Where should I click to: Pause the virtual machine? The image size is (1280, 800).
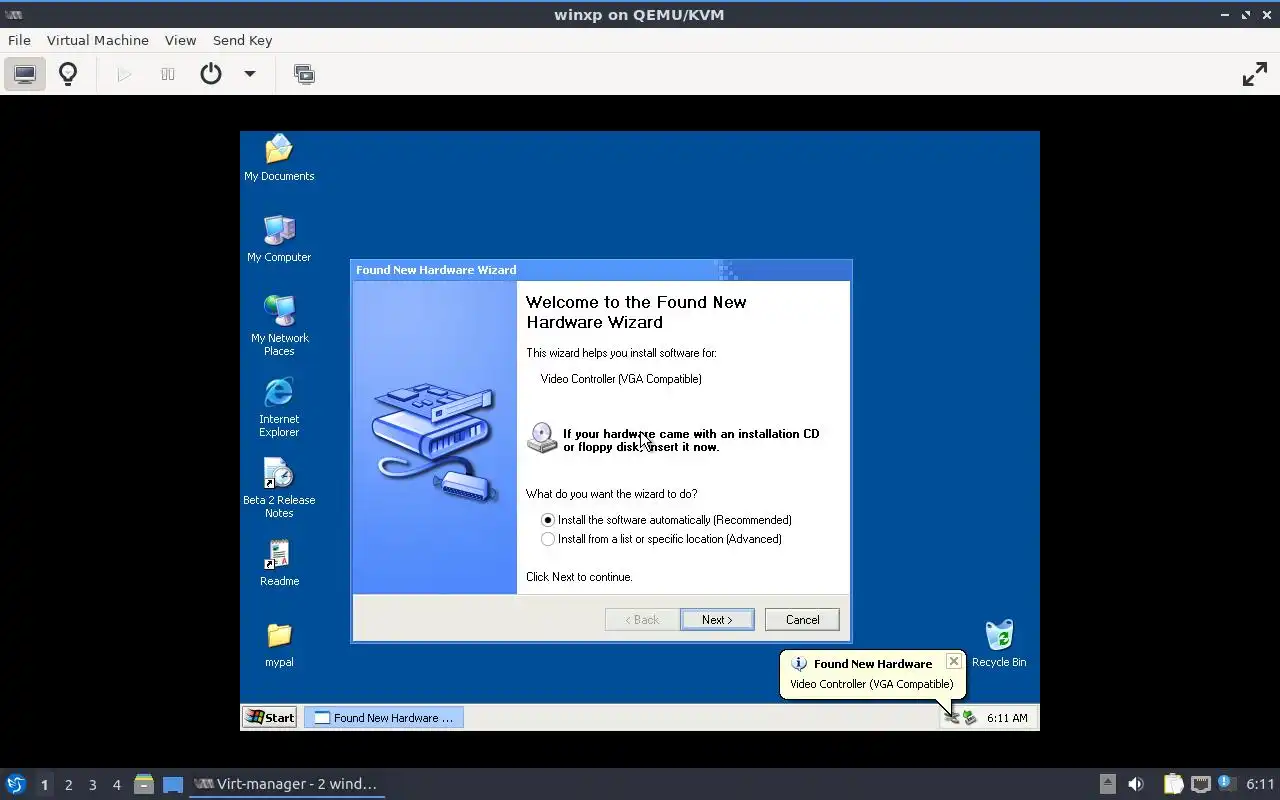pos(168,74)
